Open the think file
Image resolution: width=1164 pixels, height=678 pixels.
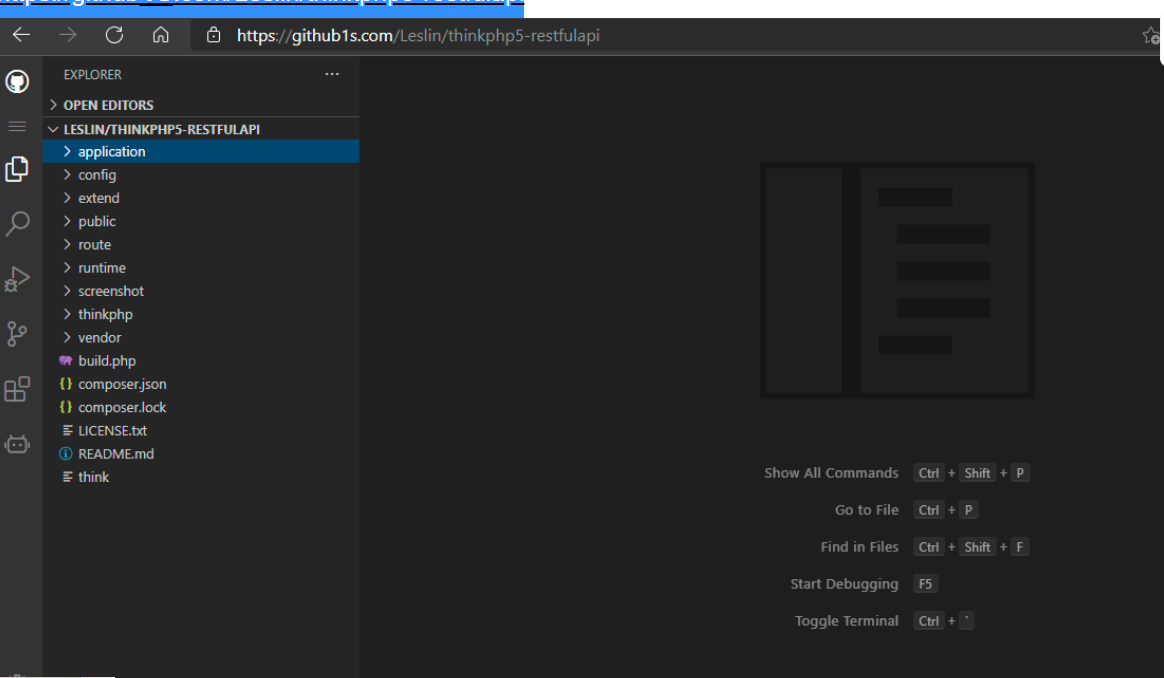pos(94,477)
